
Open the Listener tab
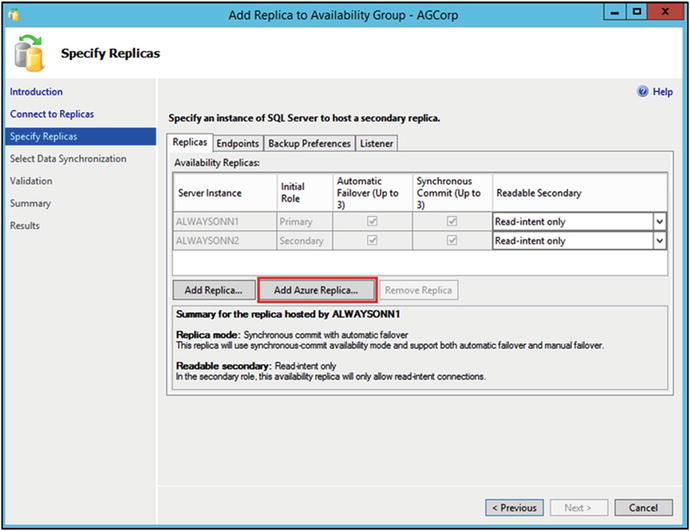(x=376, y=143)
